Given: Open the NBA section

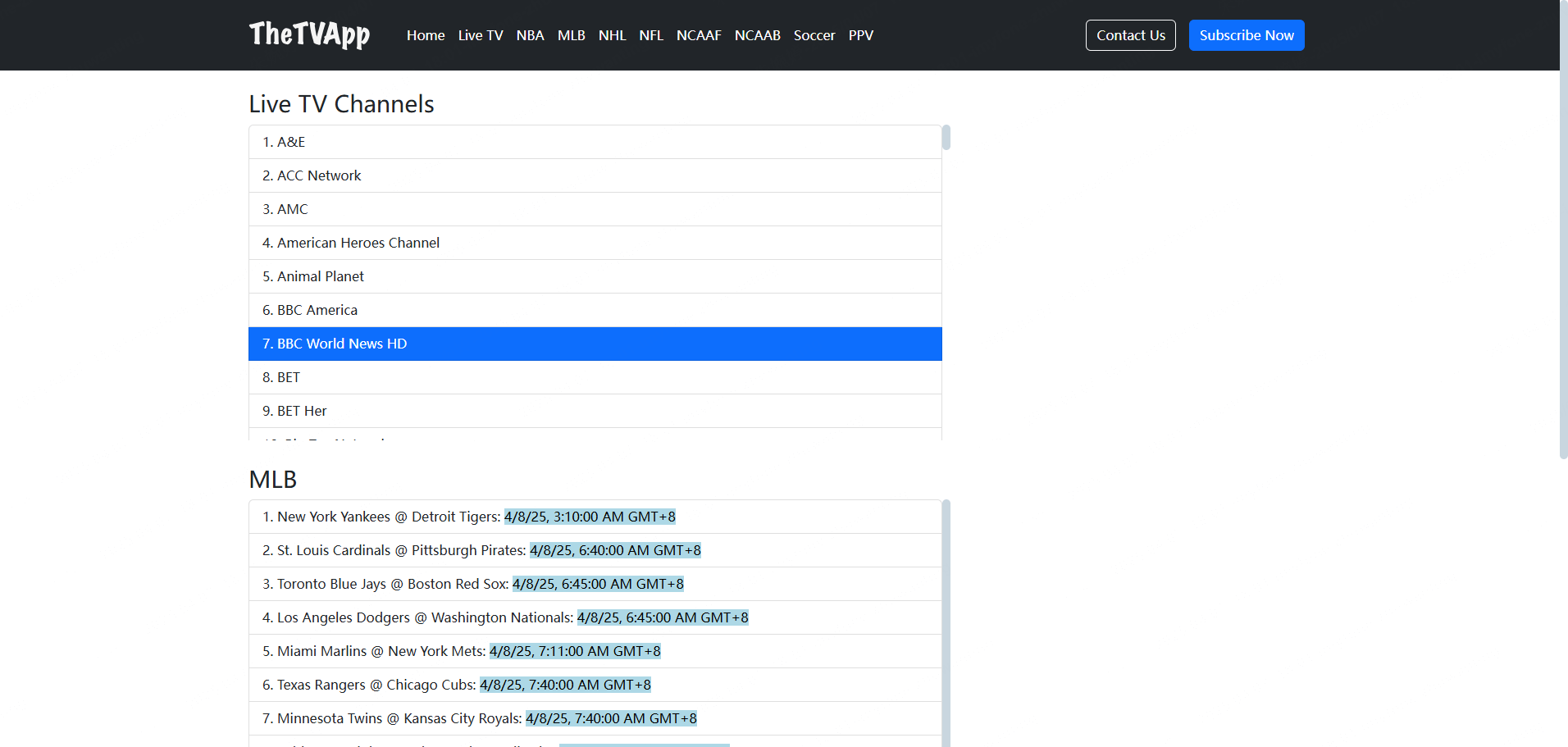Looking at the screenshot, I should point(530,35).
